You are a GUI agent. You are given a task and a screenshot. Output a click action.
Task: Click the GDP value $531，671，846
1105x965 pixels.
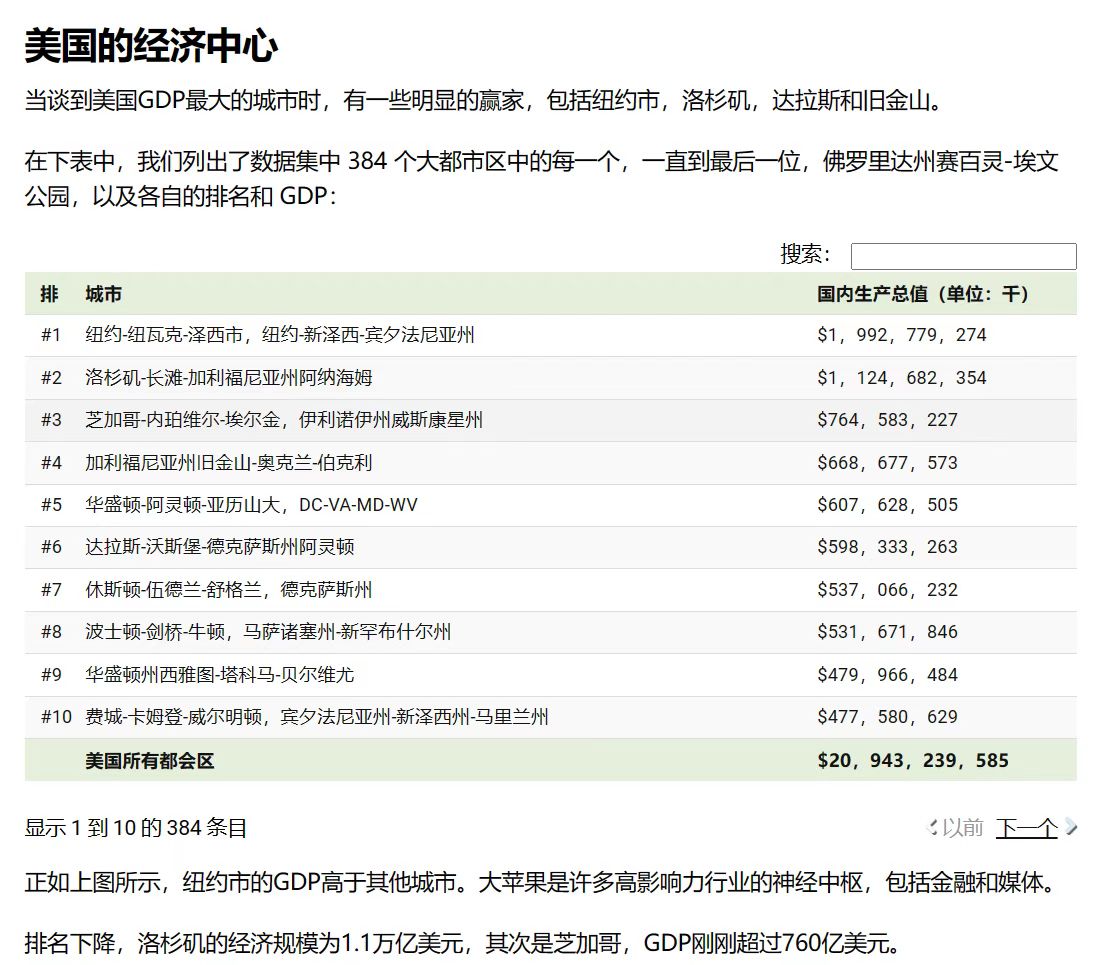(x=887, y=632)
